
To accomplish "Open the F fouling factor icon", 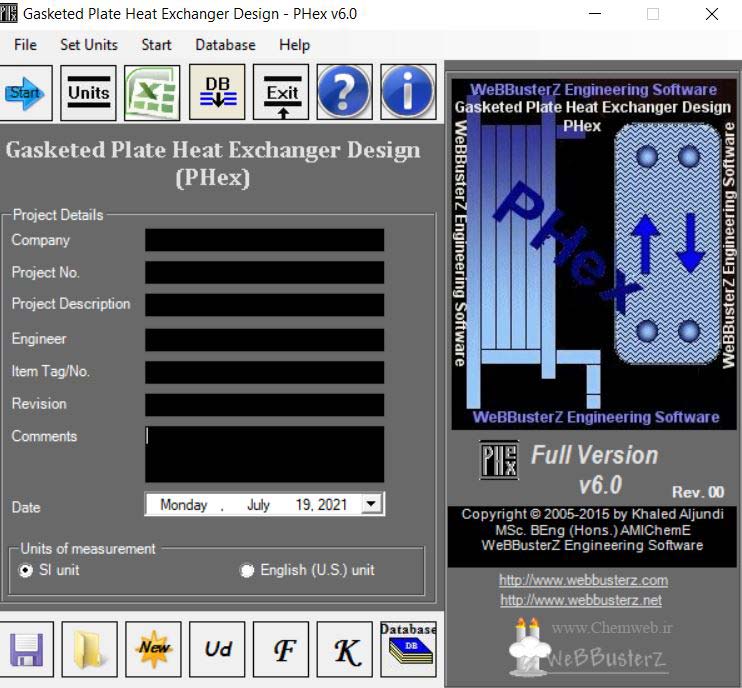I will (281, 650).
